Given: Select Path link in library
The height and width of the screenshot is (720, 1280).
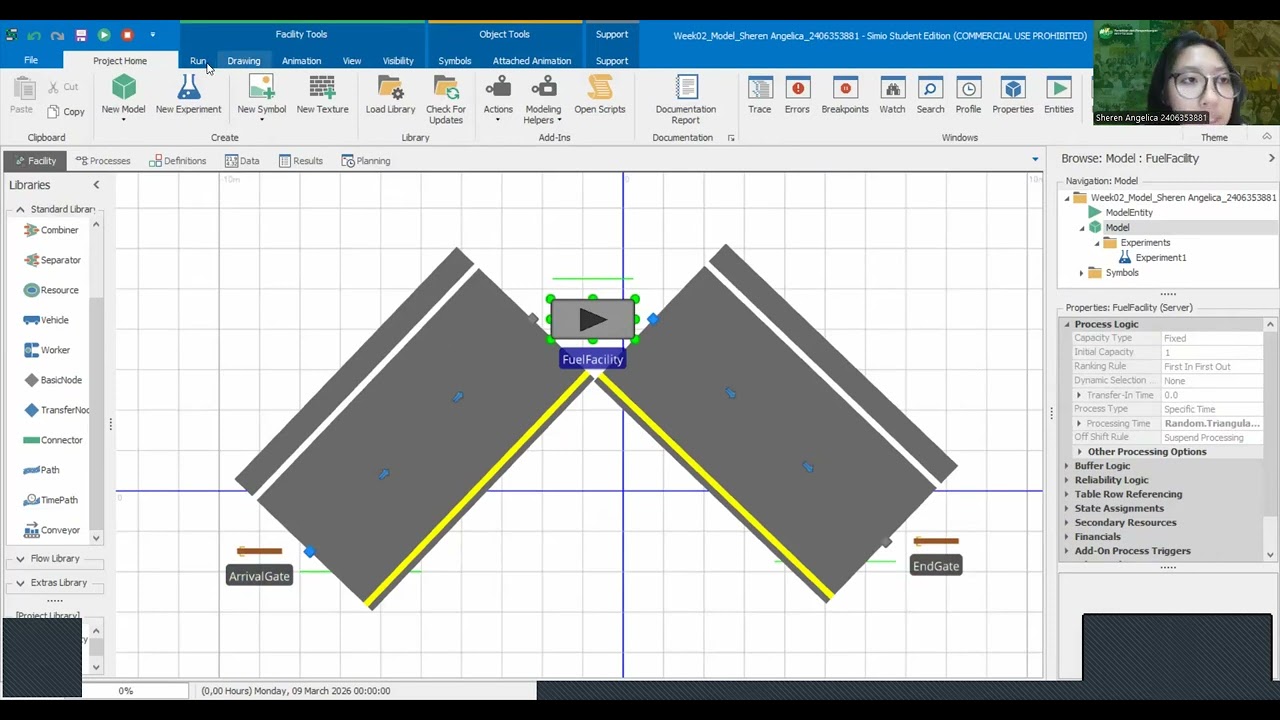Looking at the screenshot, I should coord(41,470).
